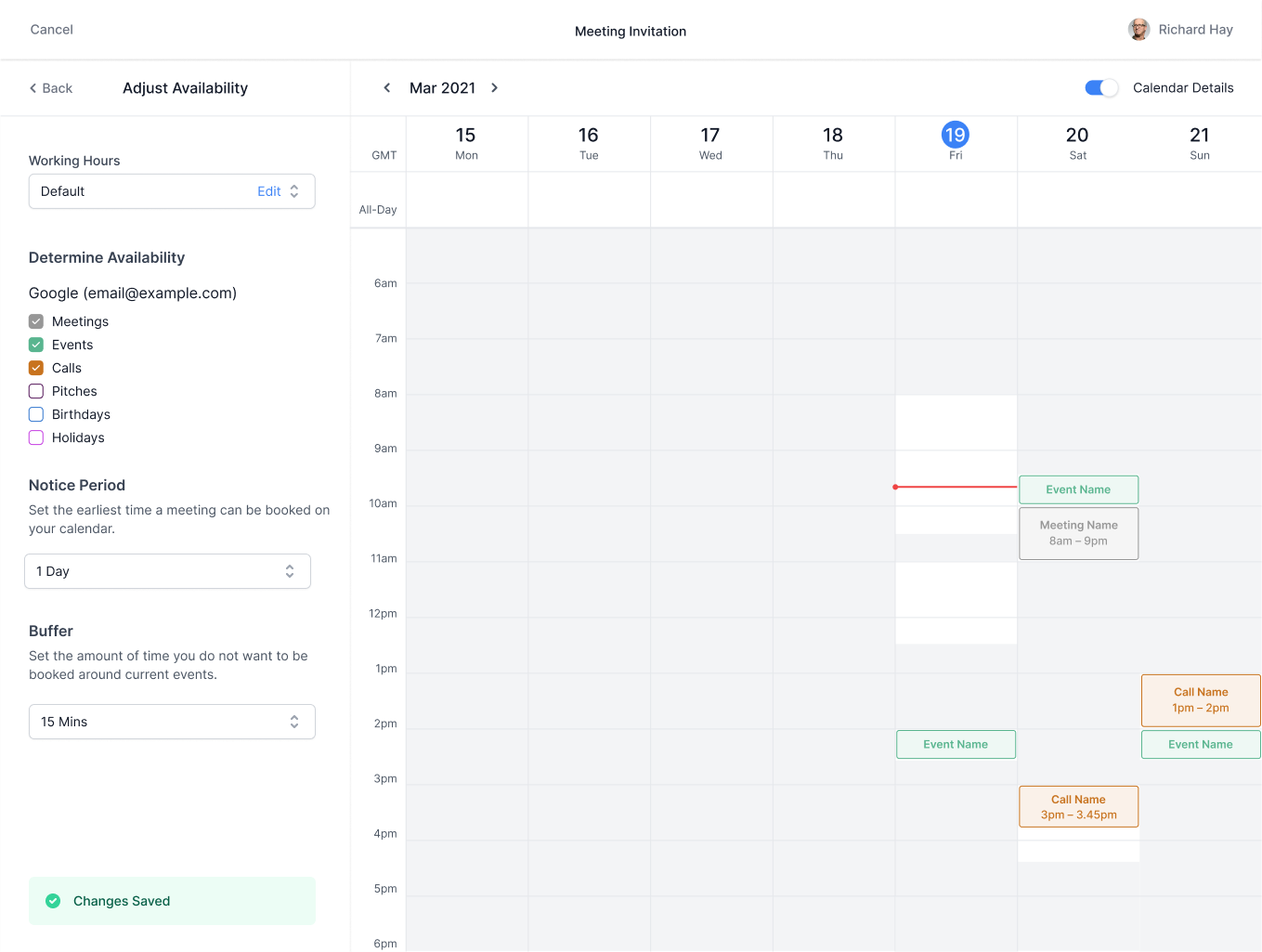Enable the Holidays checkbox

coord(35,437)
